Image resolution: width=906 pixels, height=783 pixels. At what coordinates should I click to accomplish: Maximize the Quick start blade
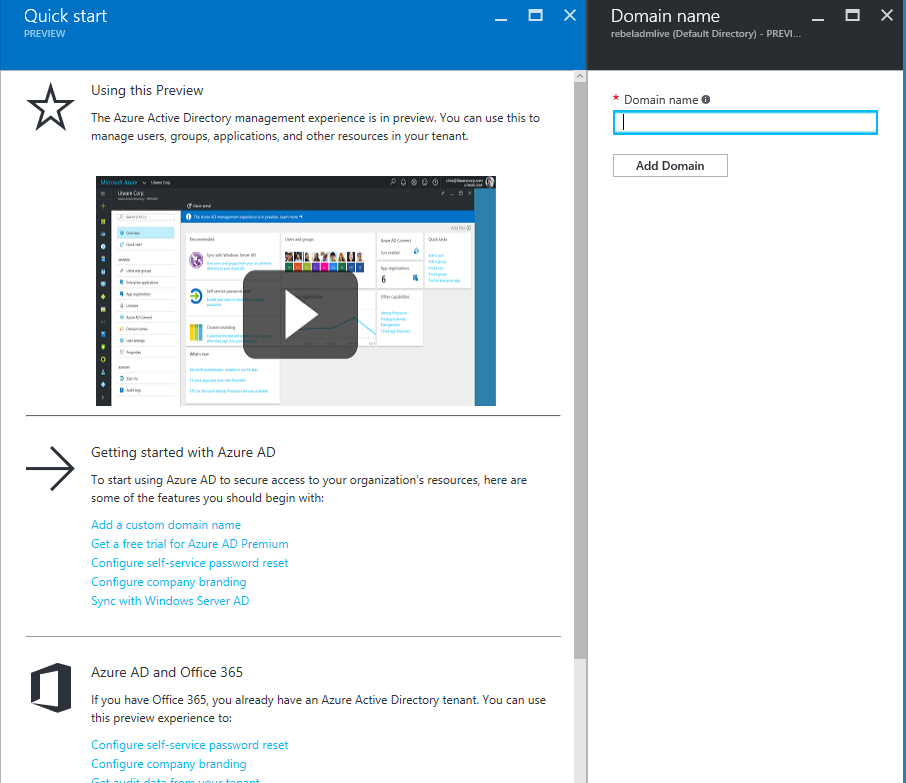pos(536,16)
